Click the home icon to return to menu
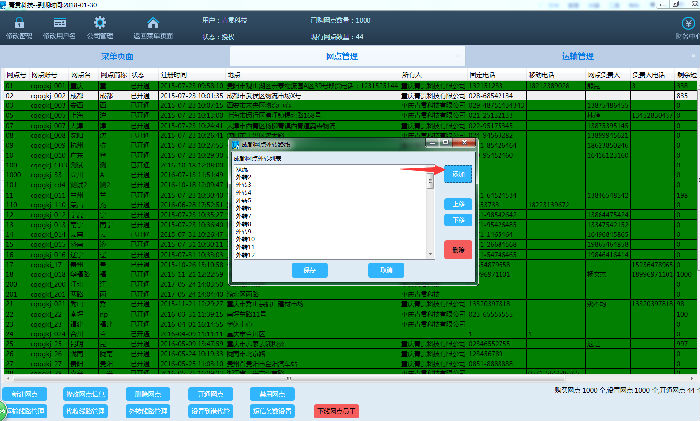The image size is (700, 421). [152, 22]
